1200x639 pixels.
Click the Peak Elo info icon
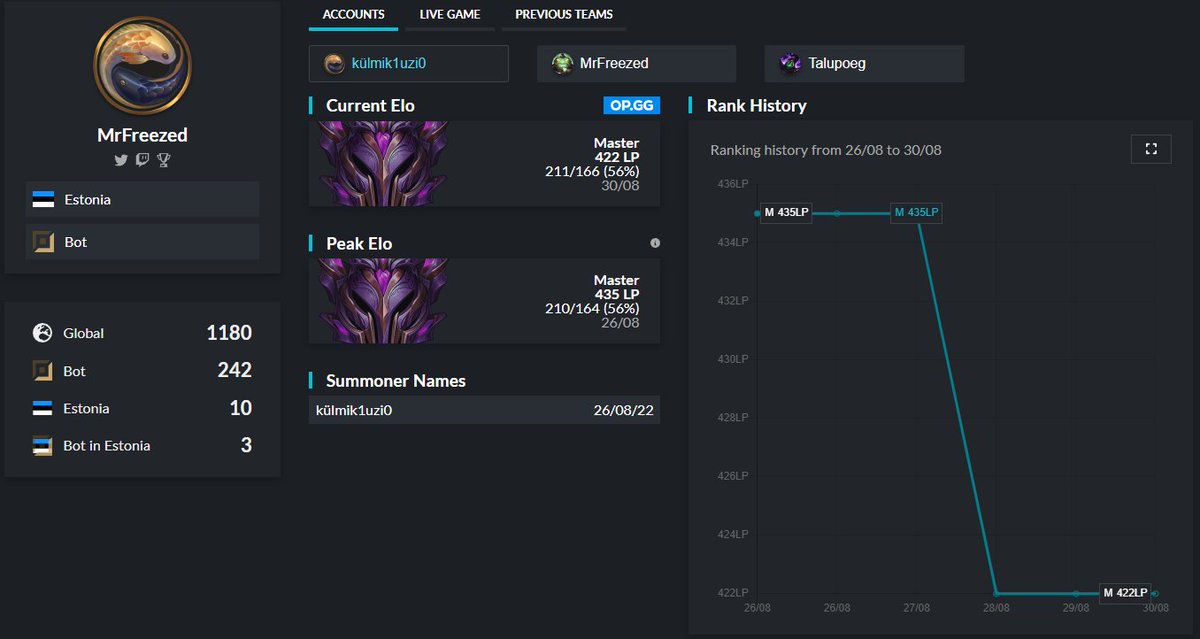[655, 243]
